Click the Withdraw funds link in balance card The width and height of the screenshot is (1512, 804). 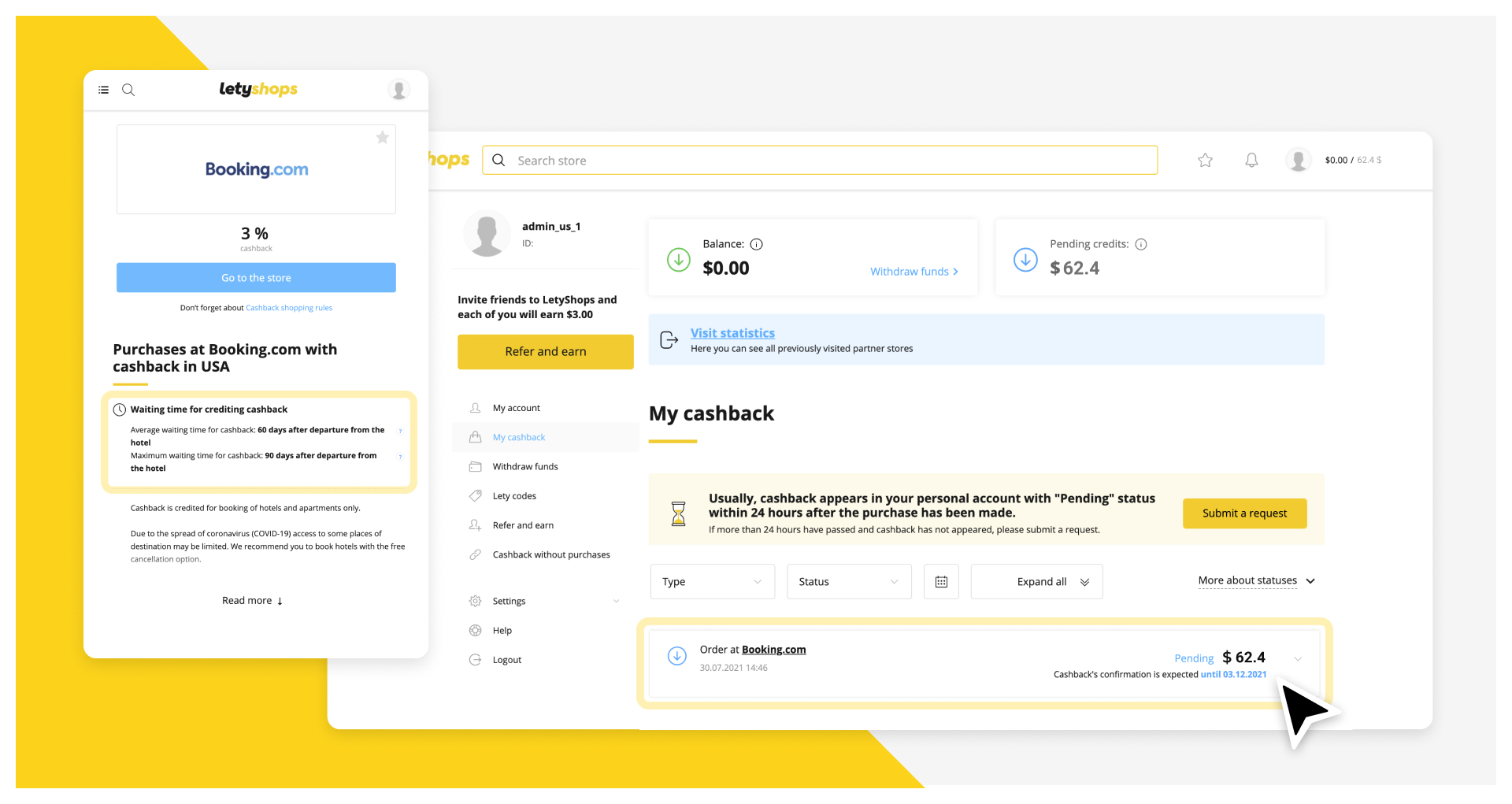(914, 271)
